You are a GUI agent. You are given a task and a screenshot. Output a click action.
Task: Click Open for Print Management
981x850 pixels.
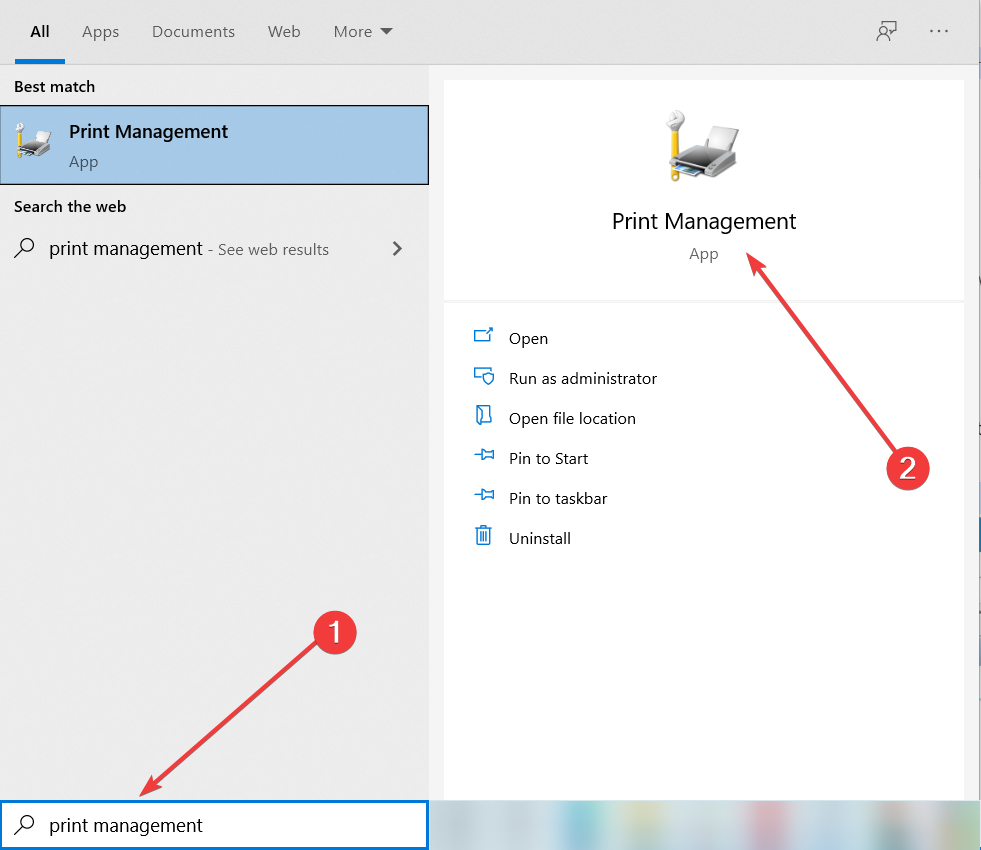(x=528, y=338)
